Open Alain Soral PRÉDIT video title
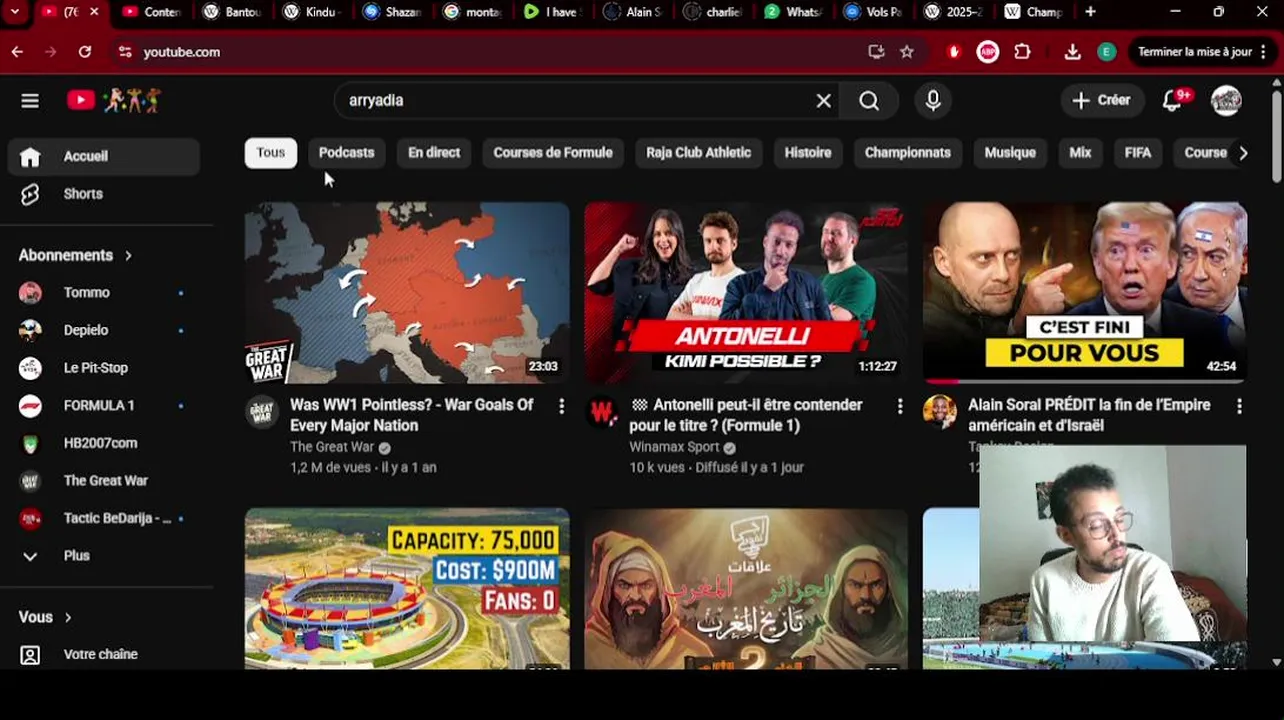Screen dimensions: 1284x720 click(1089, 415)
